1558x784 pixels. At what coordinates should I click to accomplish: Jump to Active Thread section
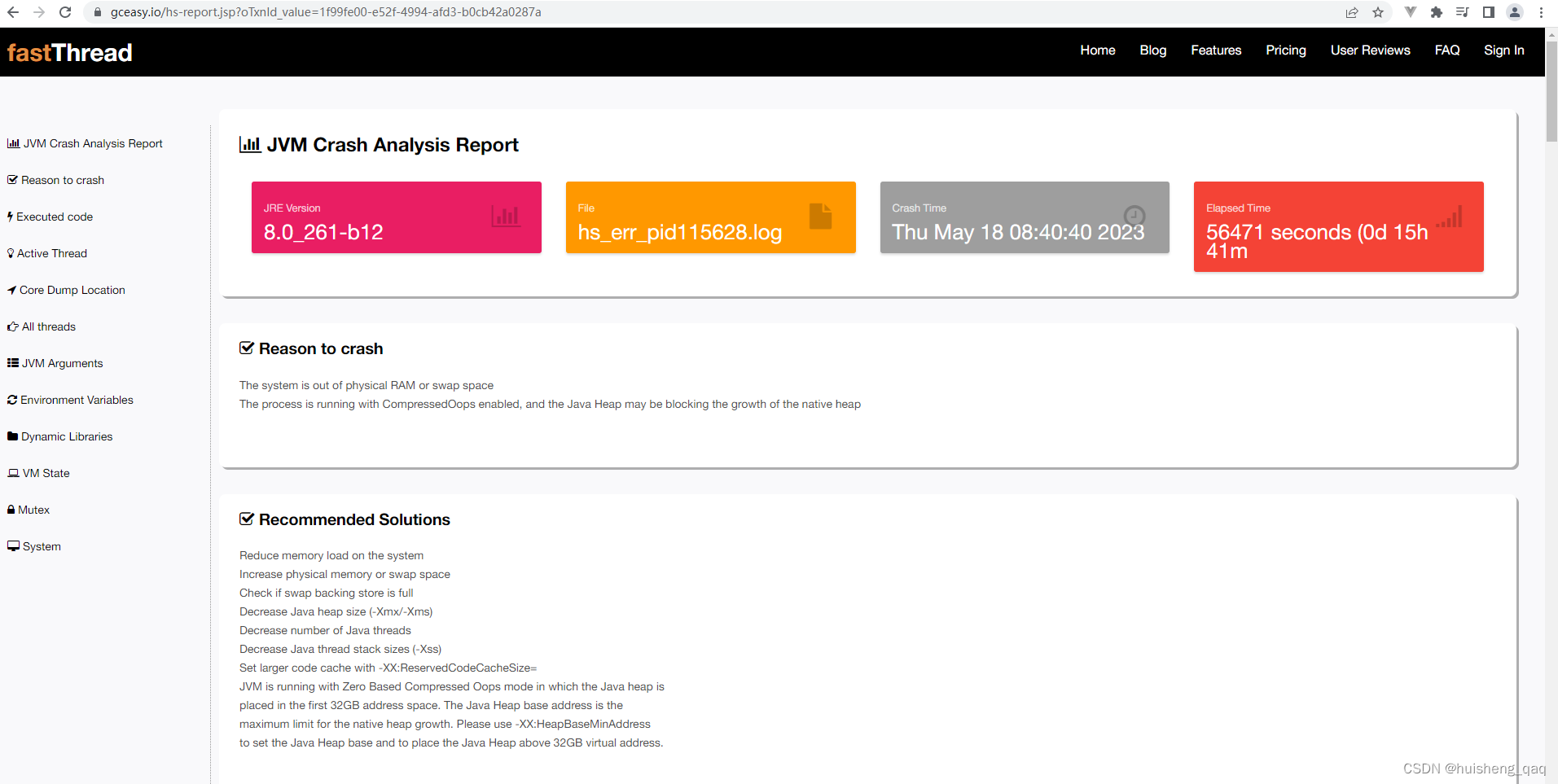[x=47, y=253]
